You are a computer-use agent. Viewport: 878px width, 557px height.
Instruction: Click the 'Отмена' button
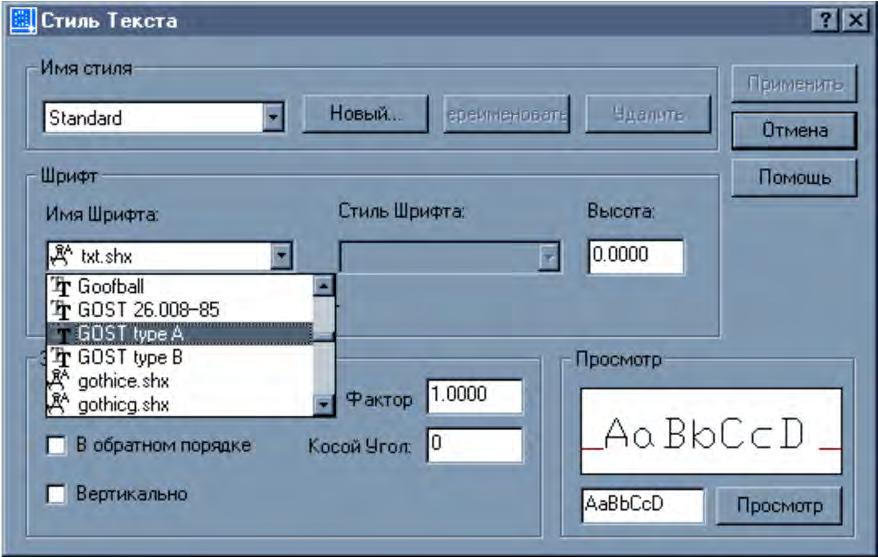794,130
